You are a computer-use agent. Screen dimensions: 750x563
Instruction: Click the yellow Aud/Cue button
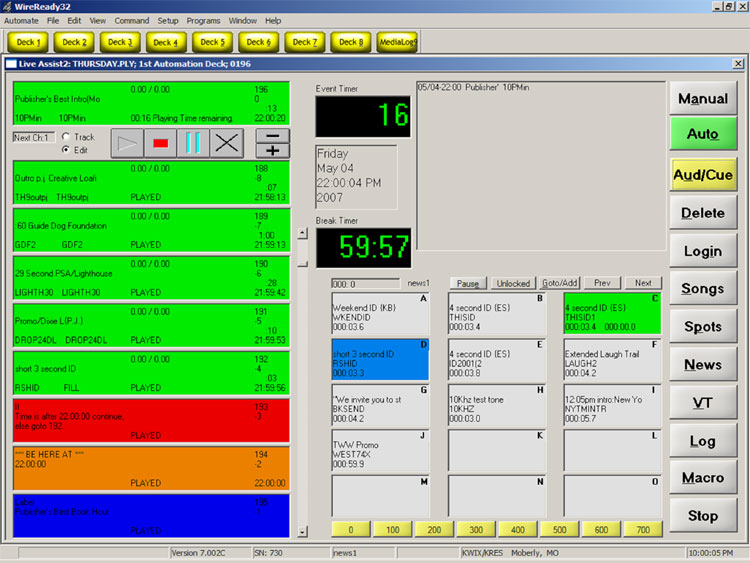(x=703, y=175)
